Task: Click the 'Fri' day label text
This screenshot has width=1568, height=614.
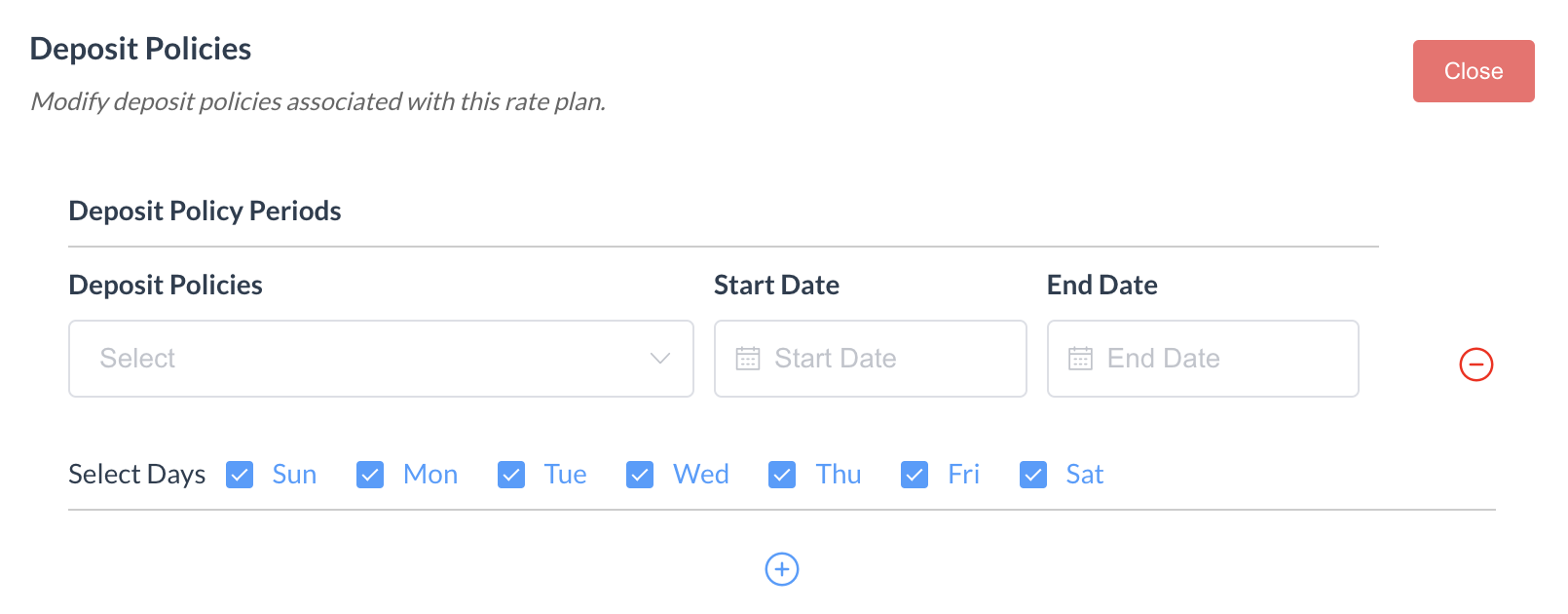Action: pos(963,475)
